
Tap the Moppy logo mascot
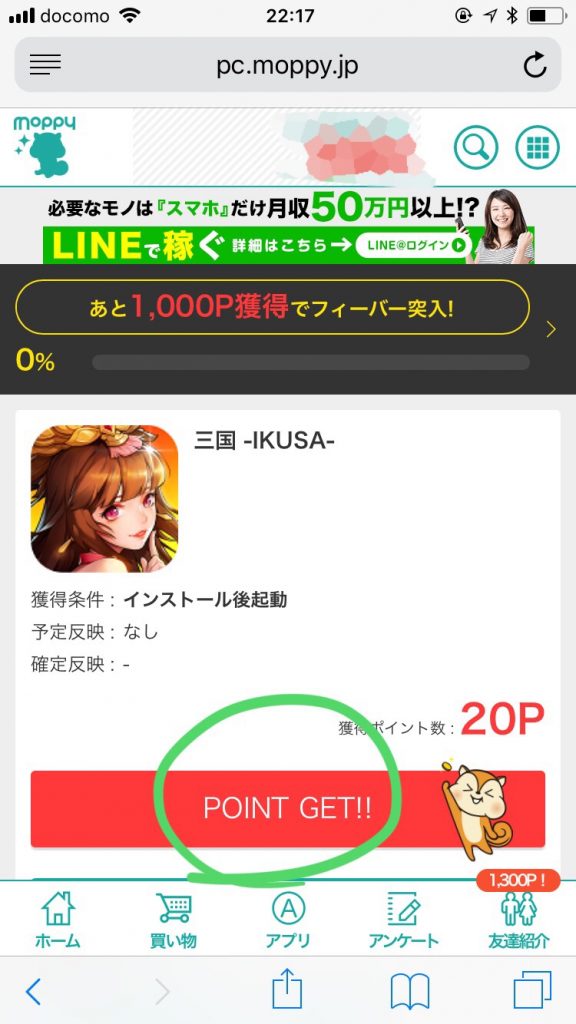(45, 147)
